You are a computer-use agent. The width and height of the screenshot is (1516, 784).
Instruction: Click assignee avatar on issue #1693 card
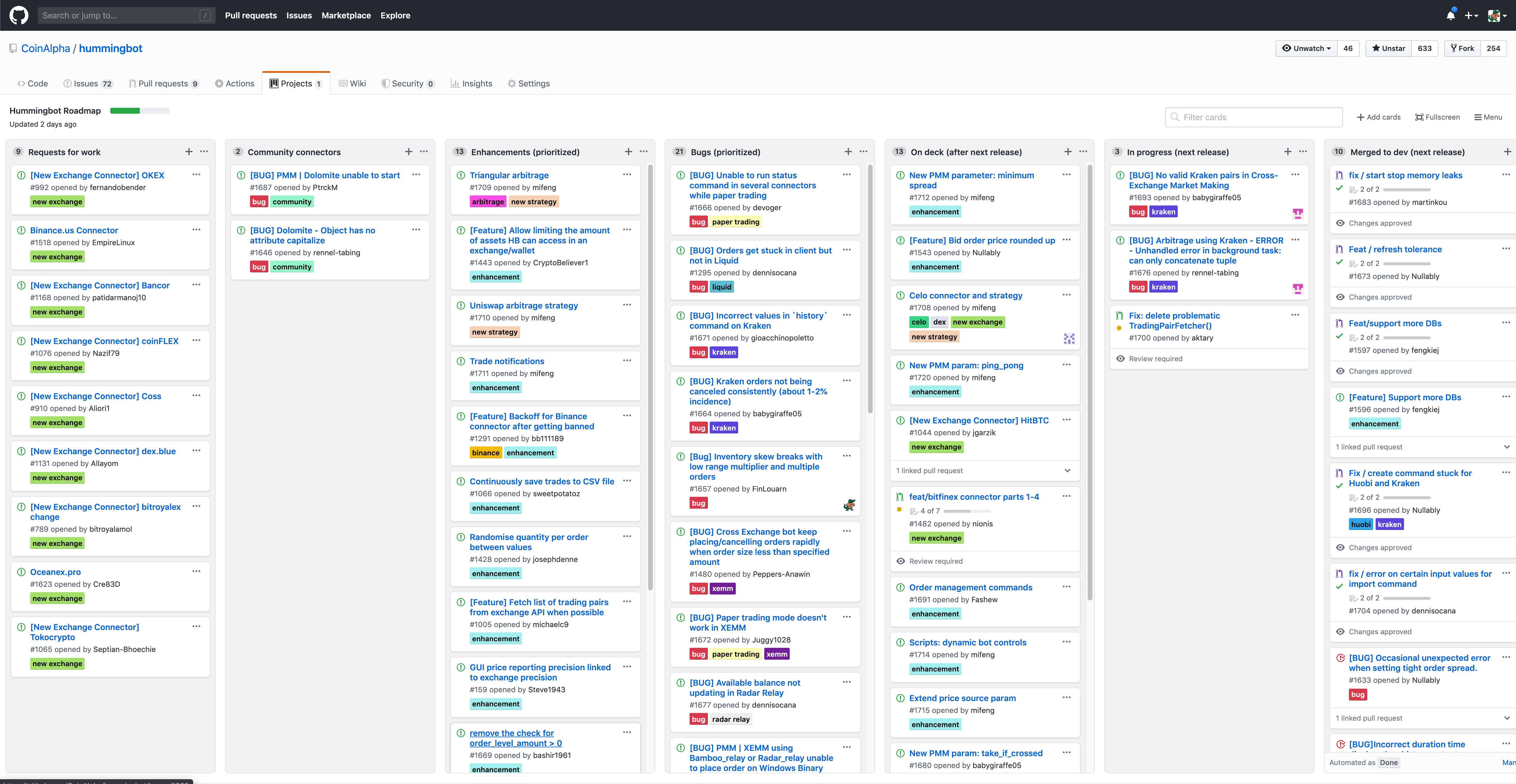pyautogui.click(x=1298, y=213)
